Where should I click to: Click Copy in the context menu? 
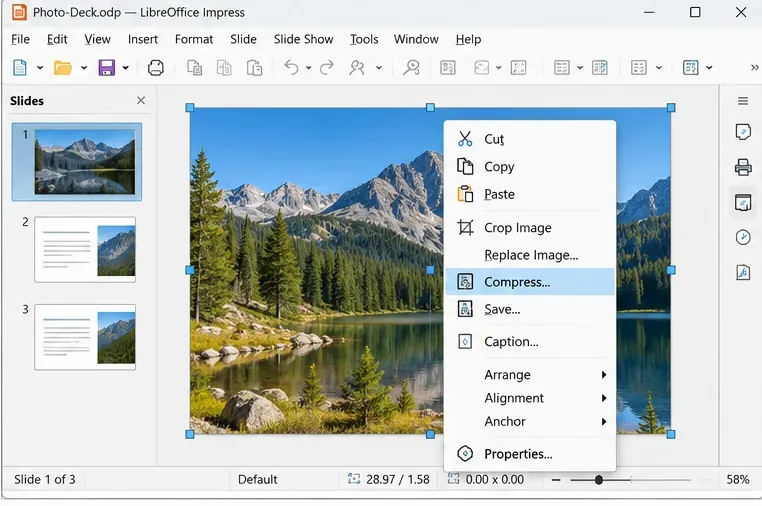pyautogui.click(x=530, y=167)
